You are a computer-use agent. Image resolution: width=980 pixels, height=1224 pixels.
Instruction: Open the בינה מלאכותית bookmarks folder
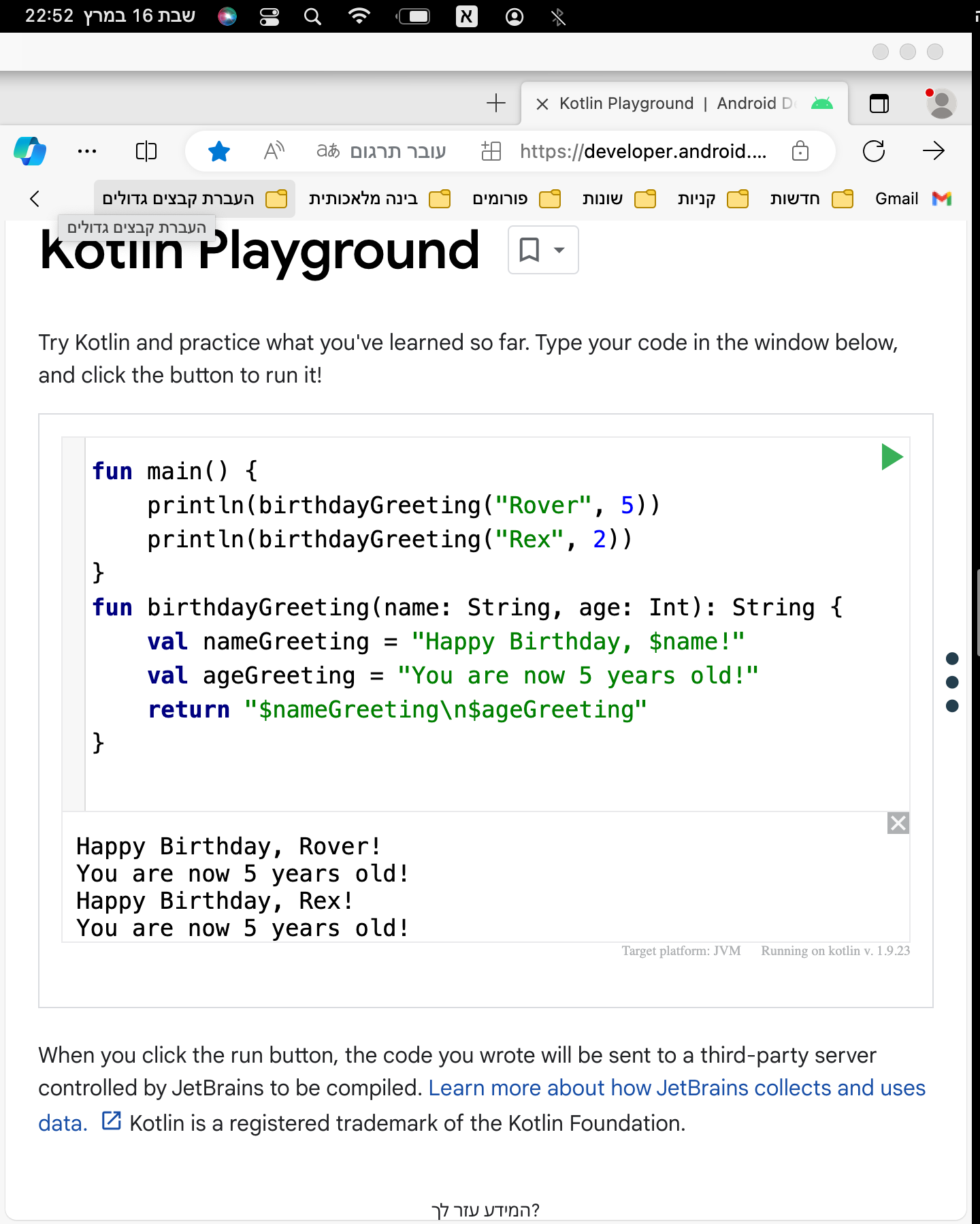point(379,199)
